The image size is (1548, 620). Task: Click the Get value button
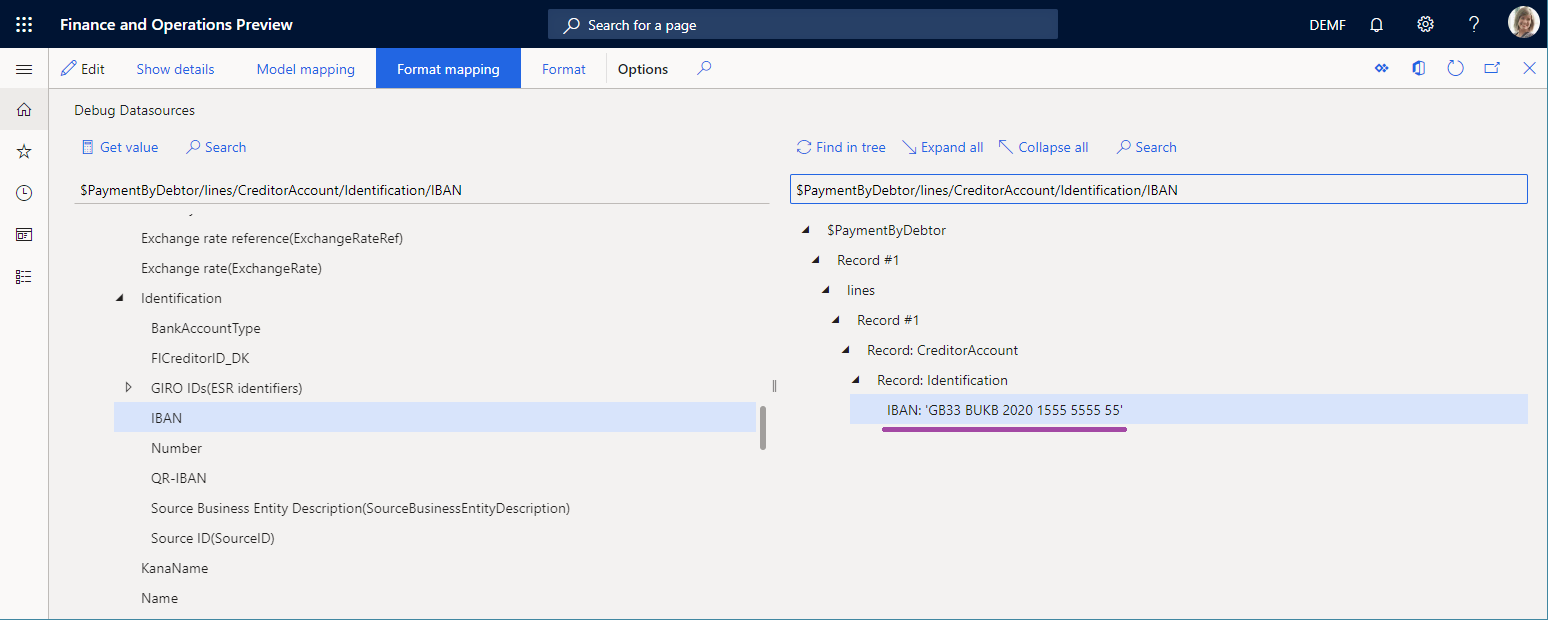click(x=120, y=147)
